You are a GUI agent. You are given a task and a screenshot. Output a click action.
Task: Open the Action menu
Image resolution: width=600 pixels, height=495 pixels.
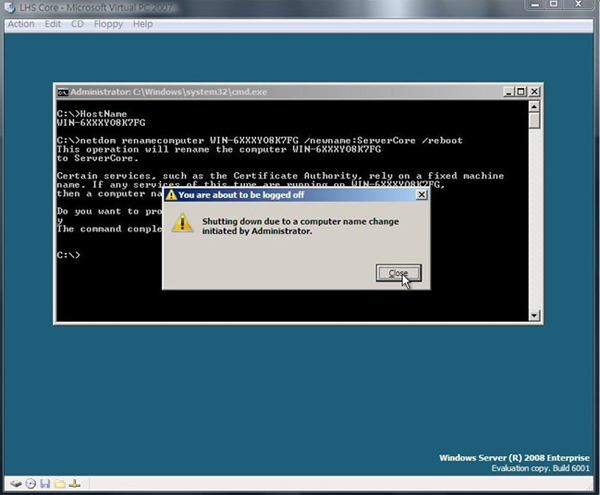pyautogui.click(x=21, y=23)
